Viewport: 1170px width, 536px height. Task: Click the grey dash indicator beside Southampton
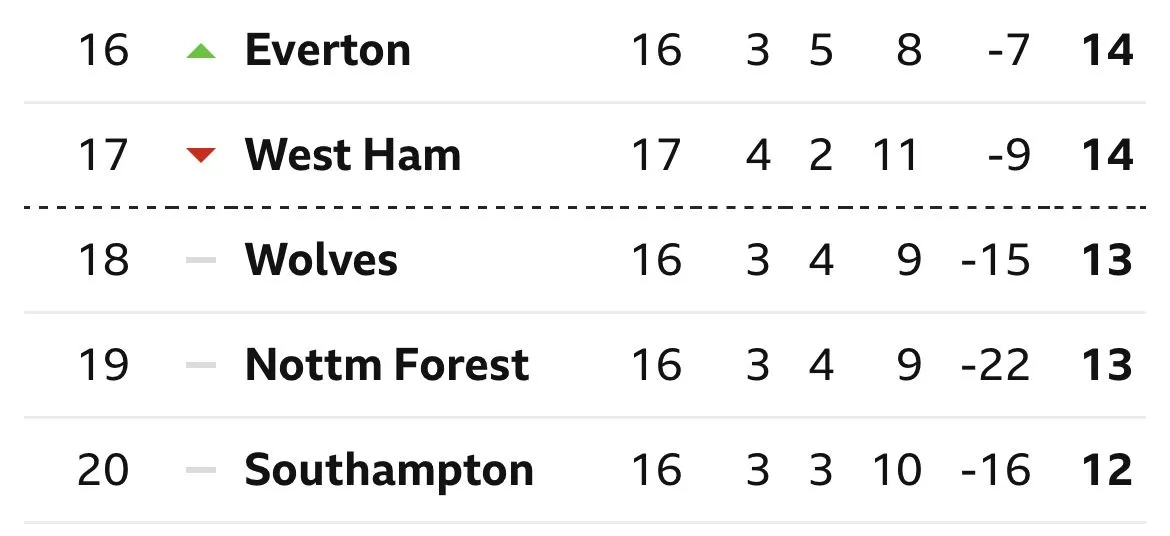pyautogui.click(x=201, y=470)
